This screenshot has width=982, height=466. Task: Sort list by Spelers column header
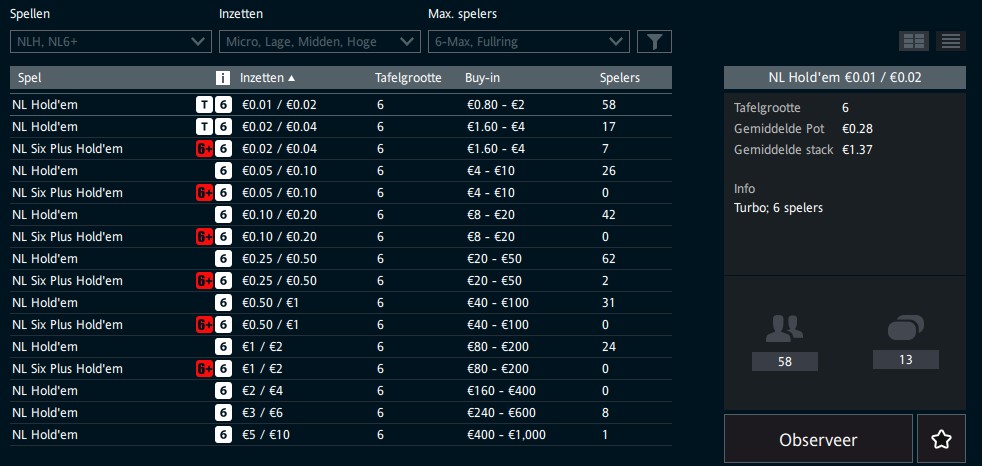tap(619, 78)
